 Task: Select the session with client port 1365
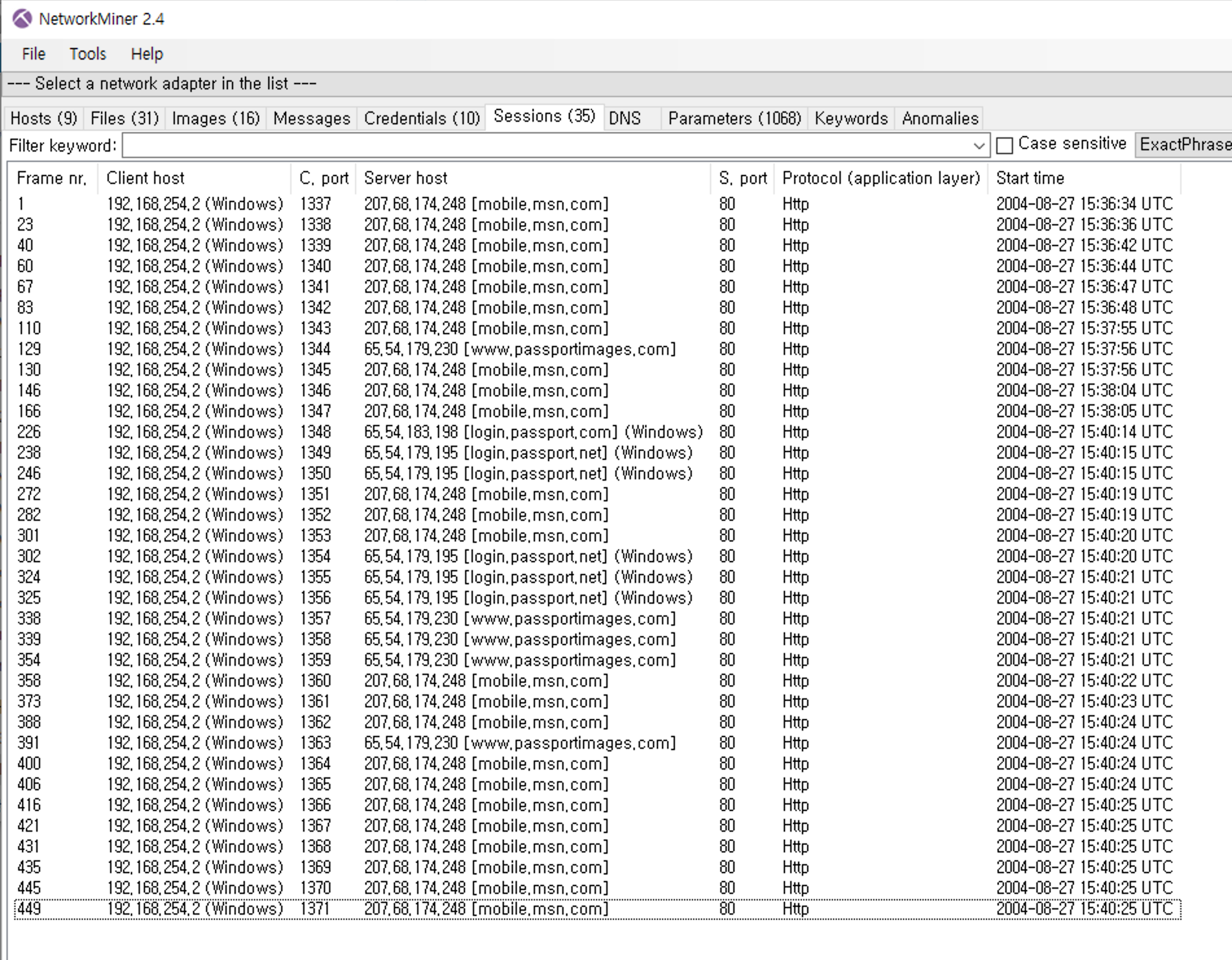[597, 784]
